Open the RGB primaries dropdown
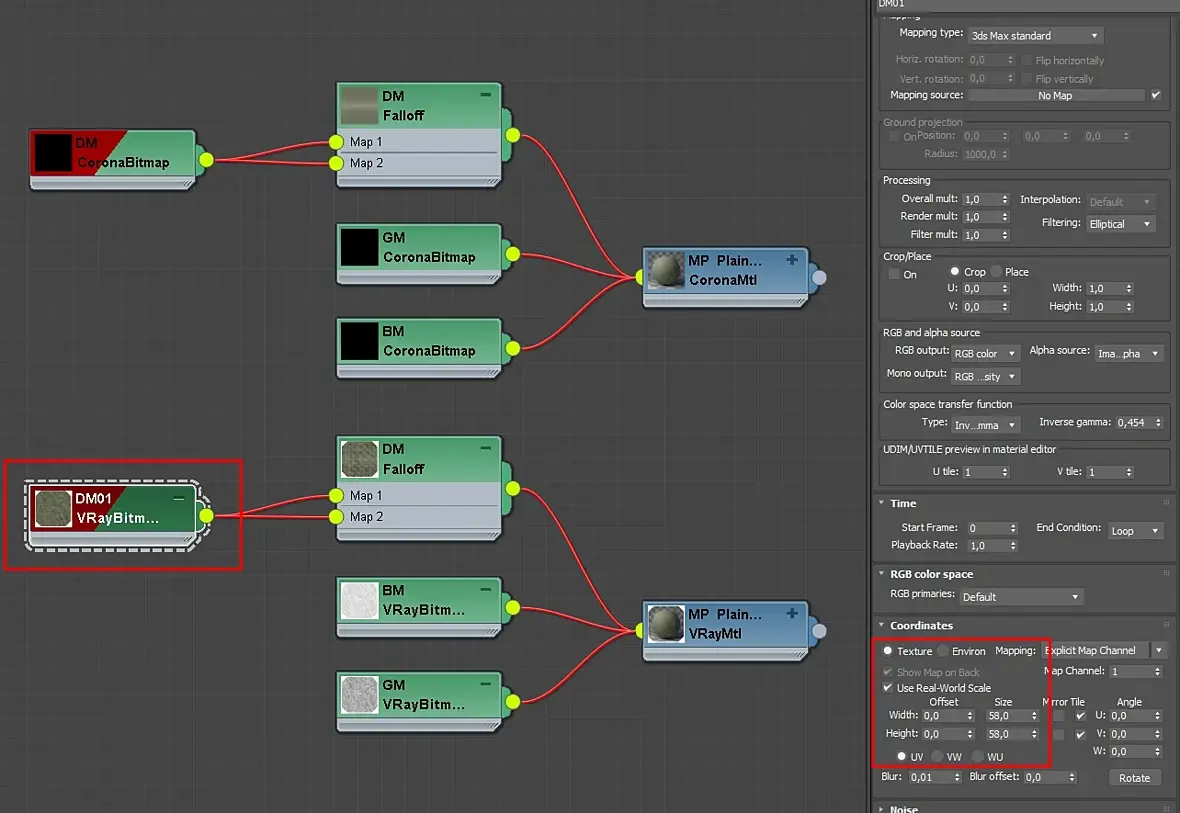 pos(1021,597)
